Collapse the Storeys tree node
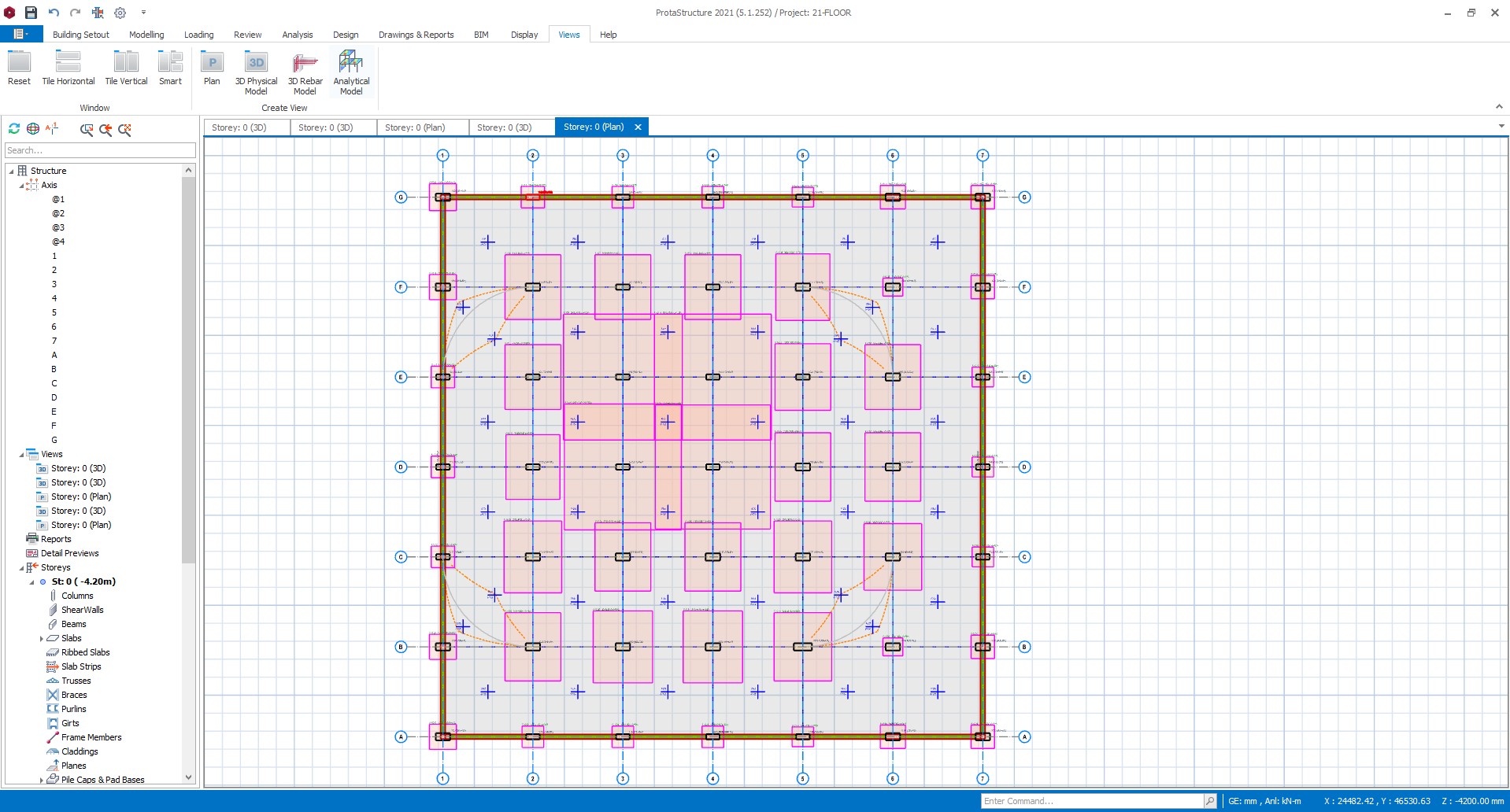Image resolution: width=1510 pixels, height=812 pixels. tap(21, 568)
